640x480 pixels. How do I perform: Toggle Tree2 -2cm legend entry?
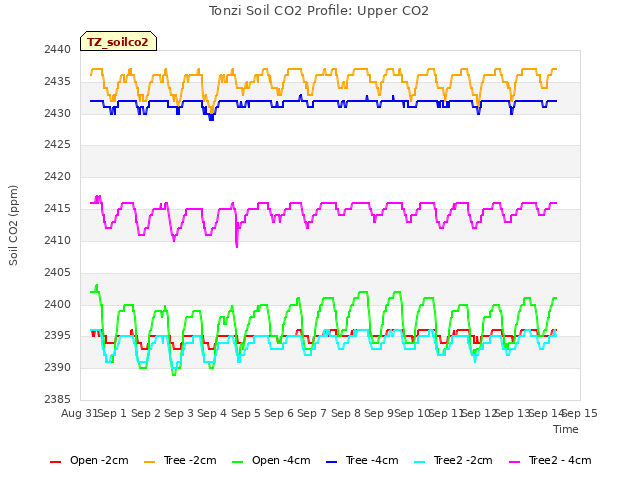453,461
